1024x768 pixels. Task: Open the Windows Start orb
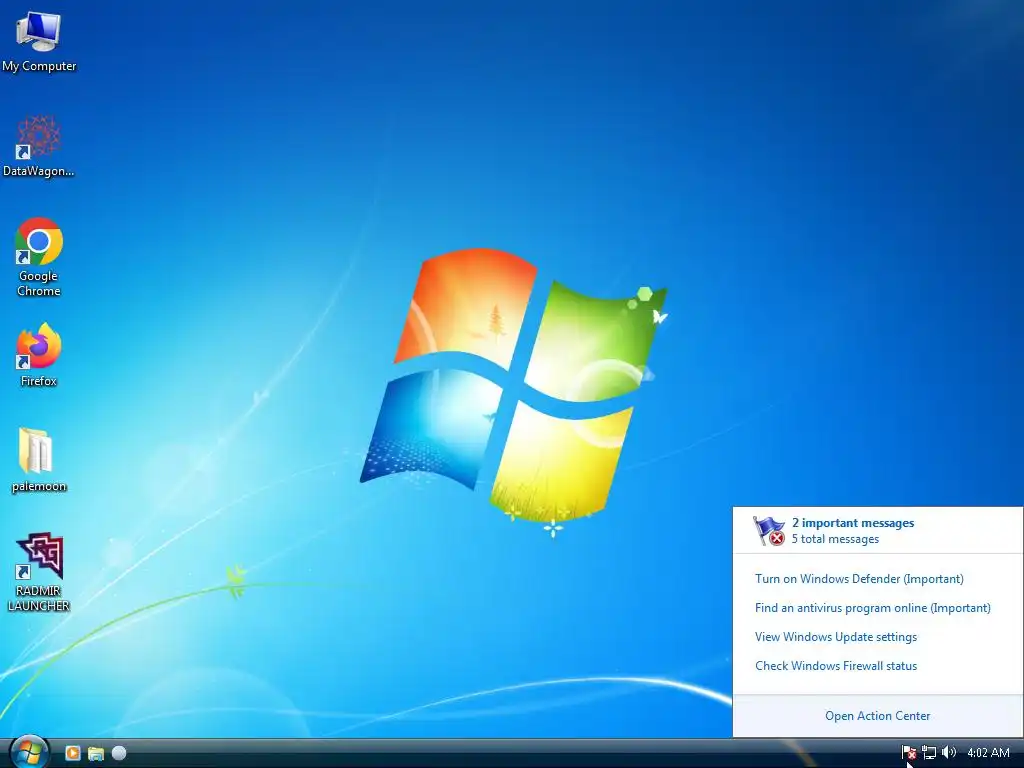click(x=29, y=752)
